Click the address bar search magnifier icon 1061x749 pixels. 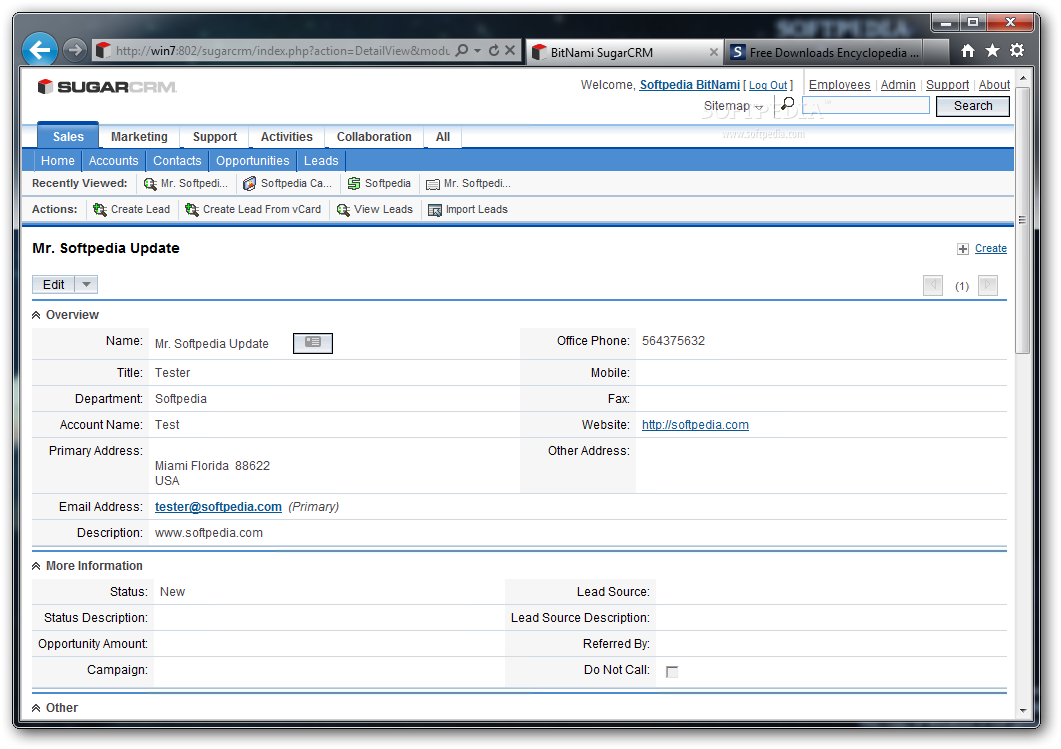click(461, 51)
